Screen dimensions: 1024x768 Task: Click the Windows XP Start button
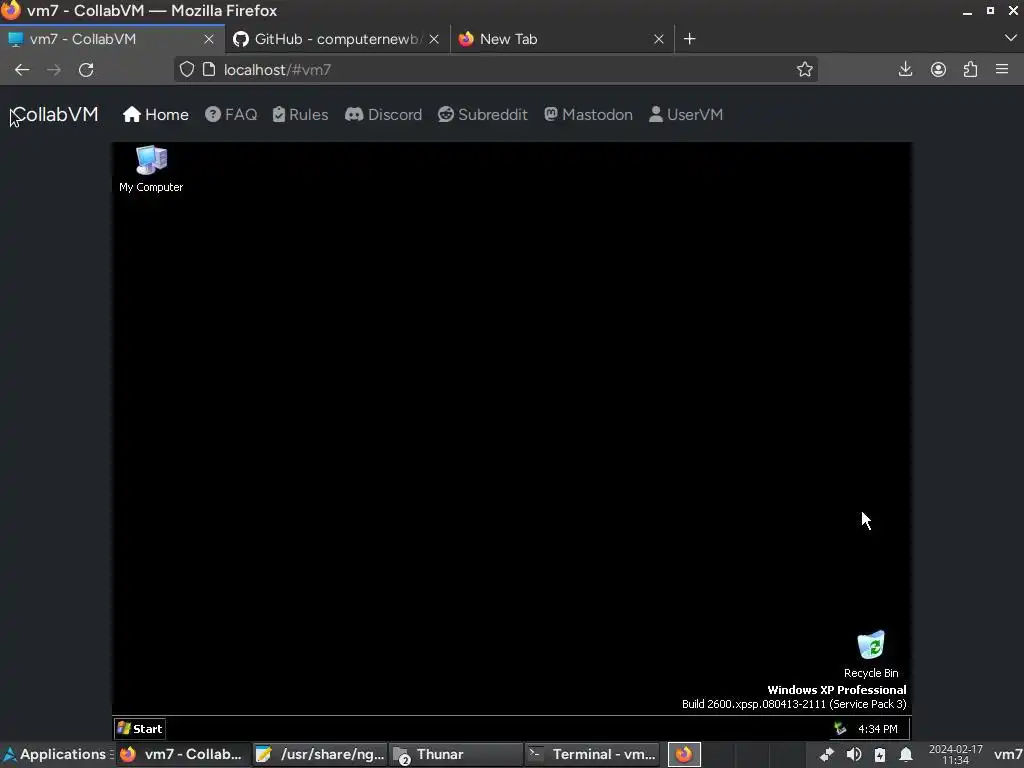(140, 729)
